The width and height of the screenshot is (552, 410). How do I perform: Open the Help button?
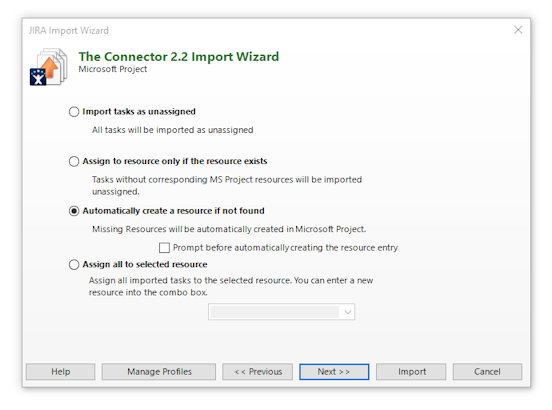(61, 372)
